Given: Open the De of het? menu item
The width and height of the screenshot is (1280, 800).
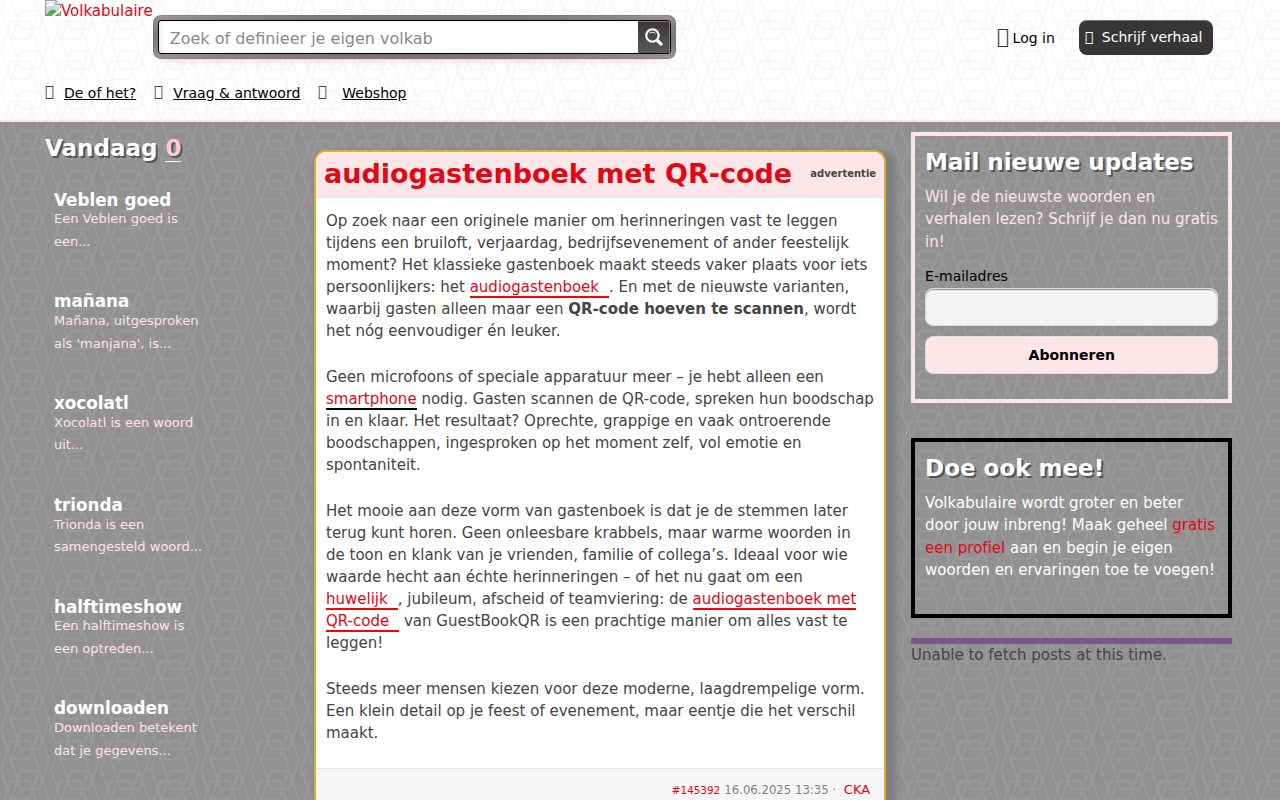Looking at the screenshot, I should 100,93.
